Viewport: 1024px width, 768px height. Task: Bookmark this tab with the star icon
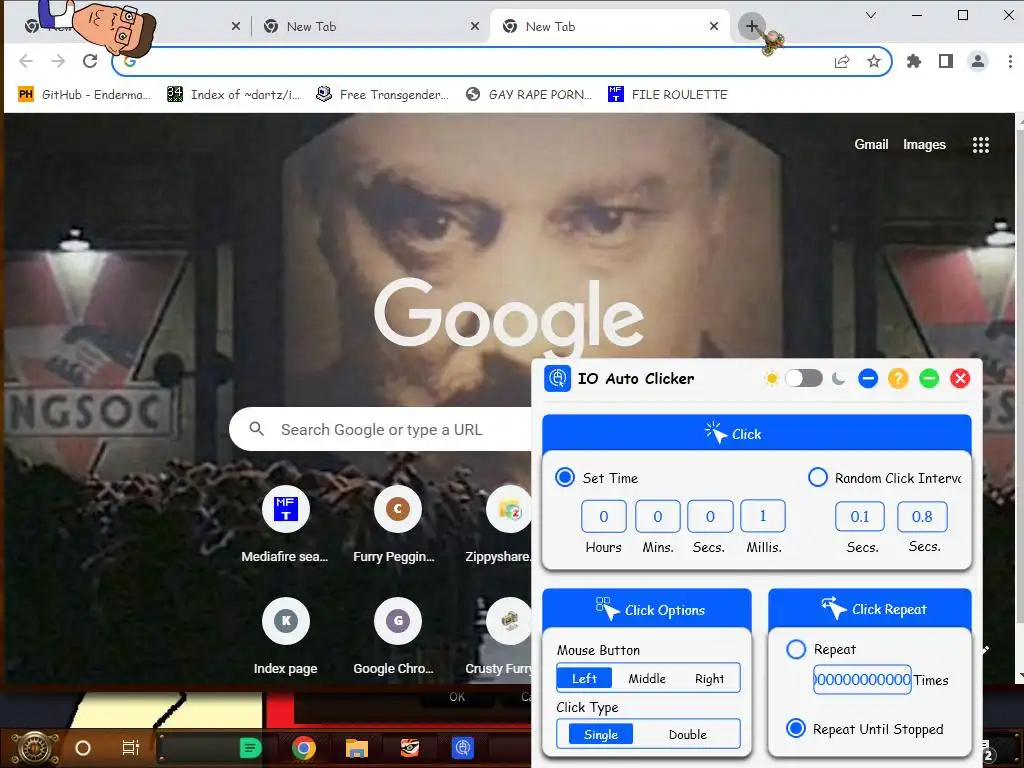pyautogui.click(x=874, y=61)
